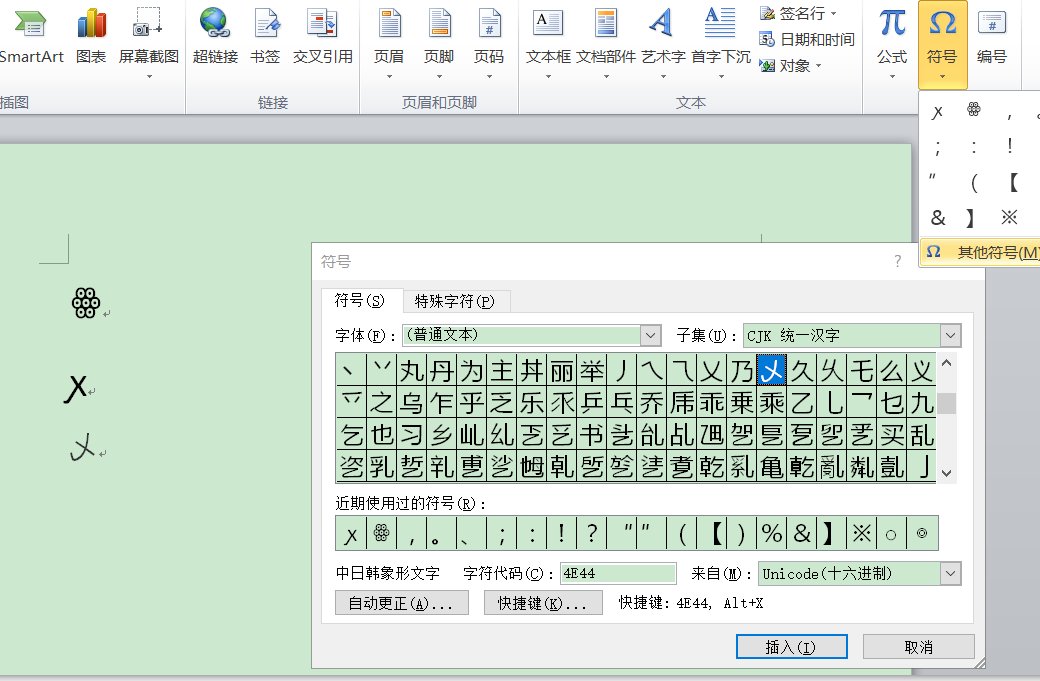Select the 龟 character in the grid
Screen dimensions: 1040x681
pyautogui.click(x=771, y=467)
